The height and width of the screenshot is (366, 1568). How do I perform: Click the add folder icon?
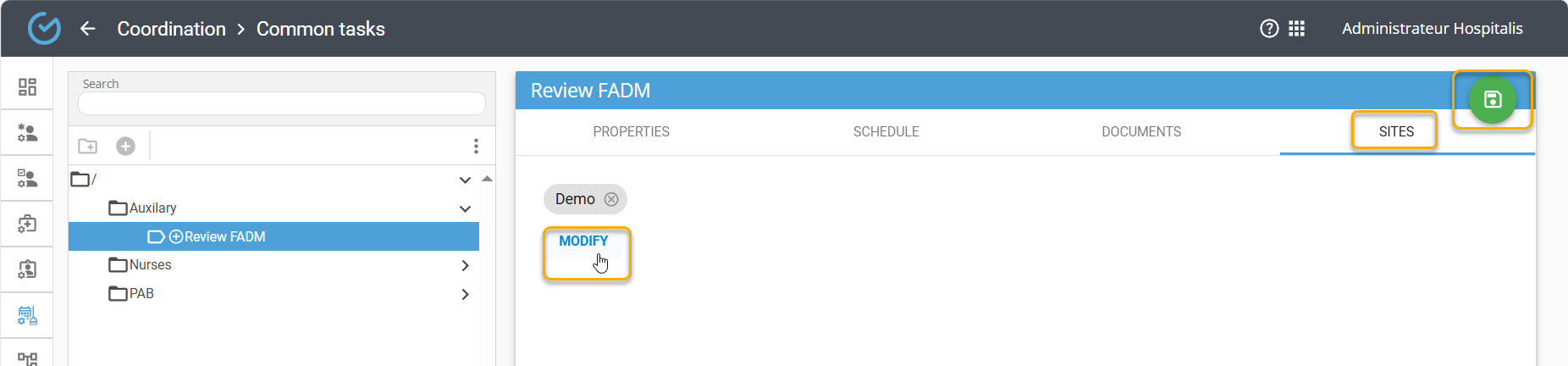[88, 146]
